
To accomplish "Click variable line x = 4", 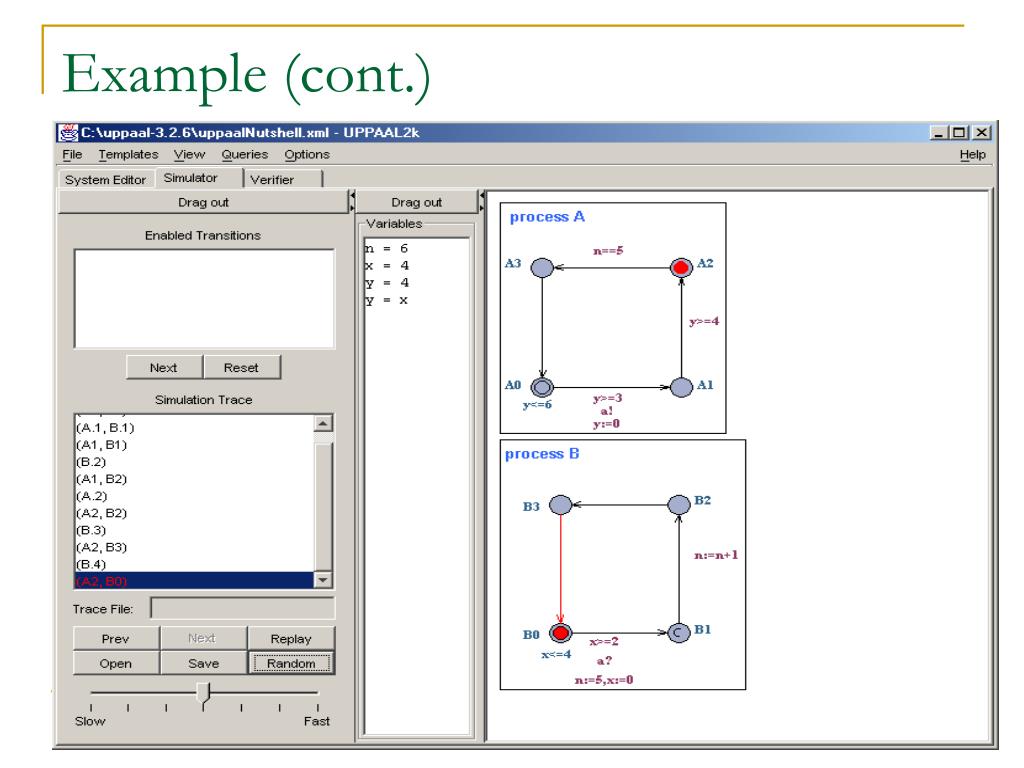I will 387,266.
